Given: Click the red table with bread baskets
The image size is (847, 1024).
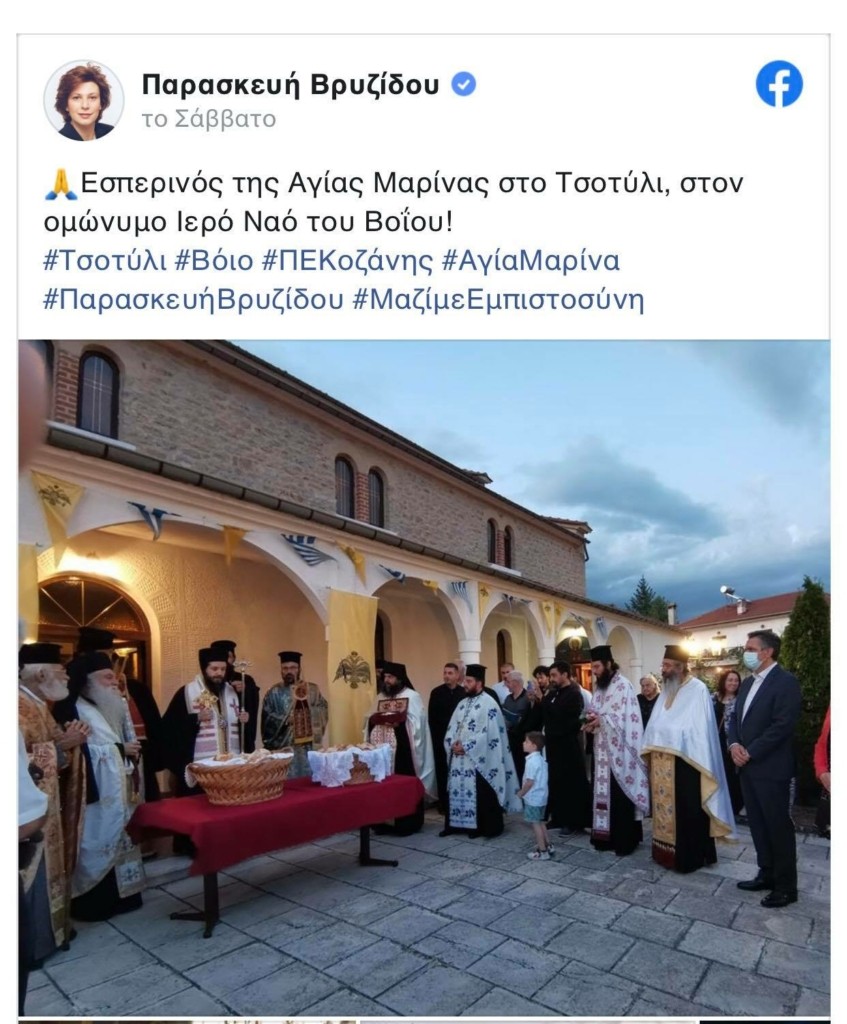Looking at the screenshot, I should (277, 820).
